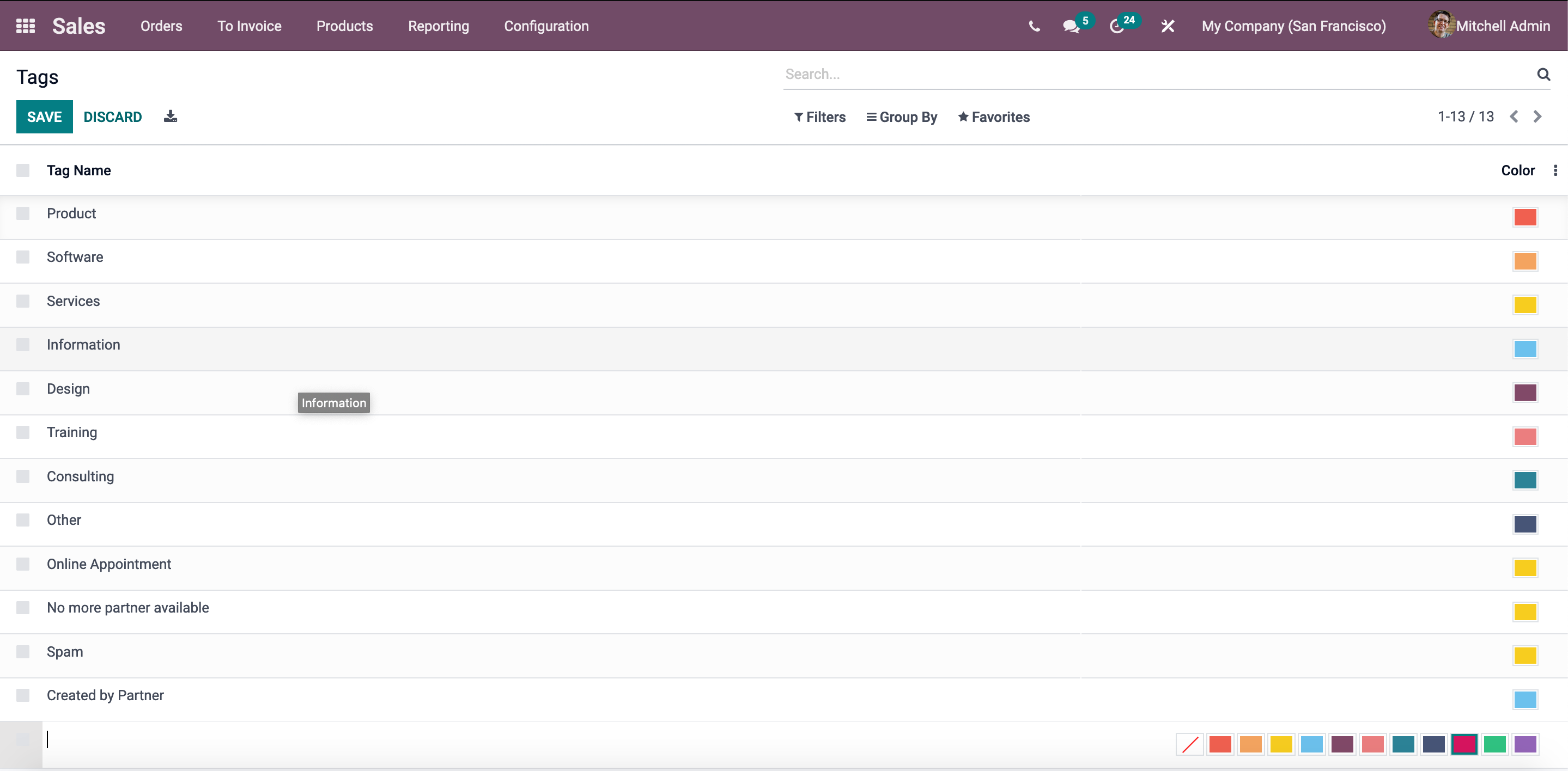Check the Information row checkbox
The width and height of the screenshot is (1568, 771).
[x=22, y=345]
